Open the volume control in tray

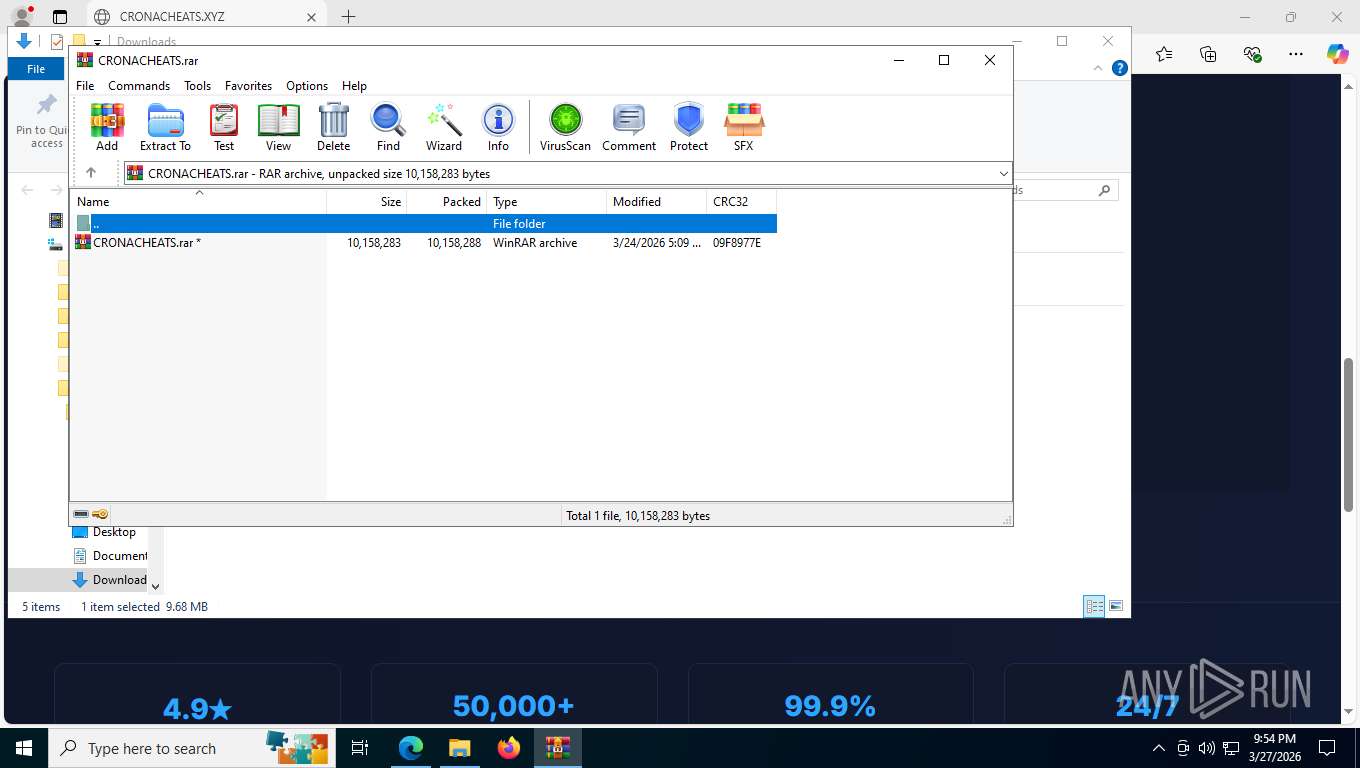1207,748
